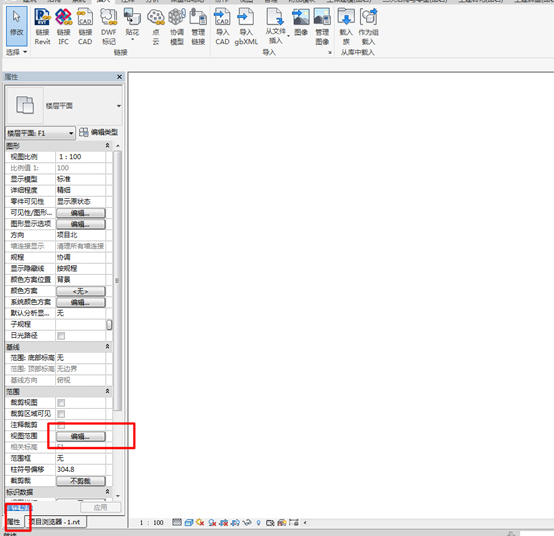The height and width of the screenshot is (536, 554).
Task: Click the Link IFC icon
Action: [64, 26]
